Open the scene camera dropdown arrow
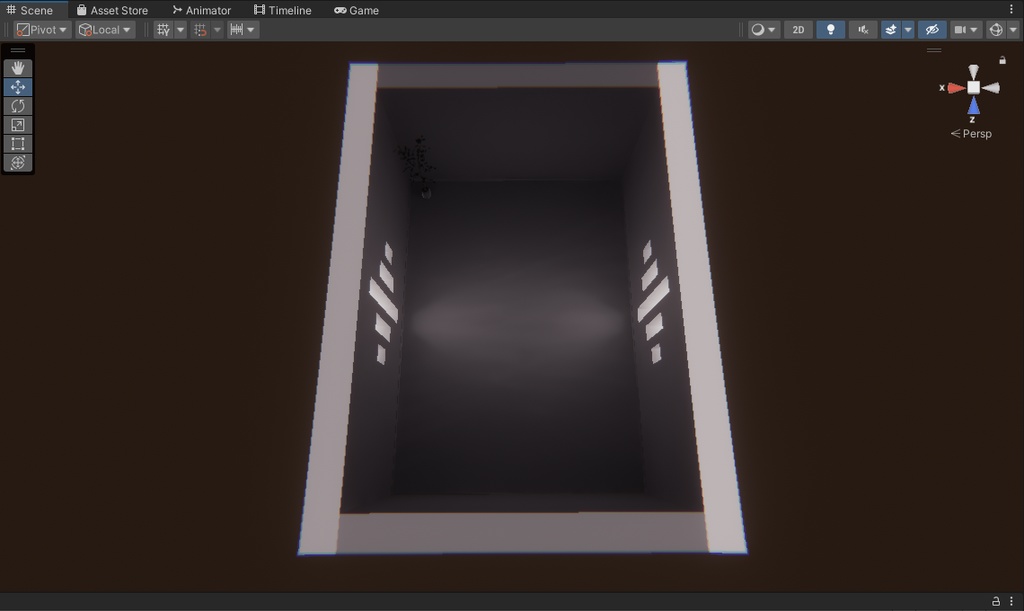The height and width of the screenshot is (611, 1024). [974, 29]
